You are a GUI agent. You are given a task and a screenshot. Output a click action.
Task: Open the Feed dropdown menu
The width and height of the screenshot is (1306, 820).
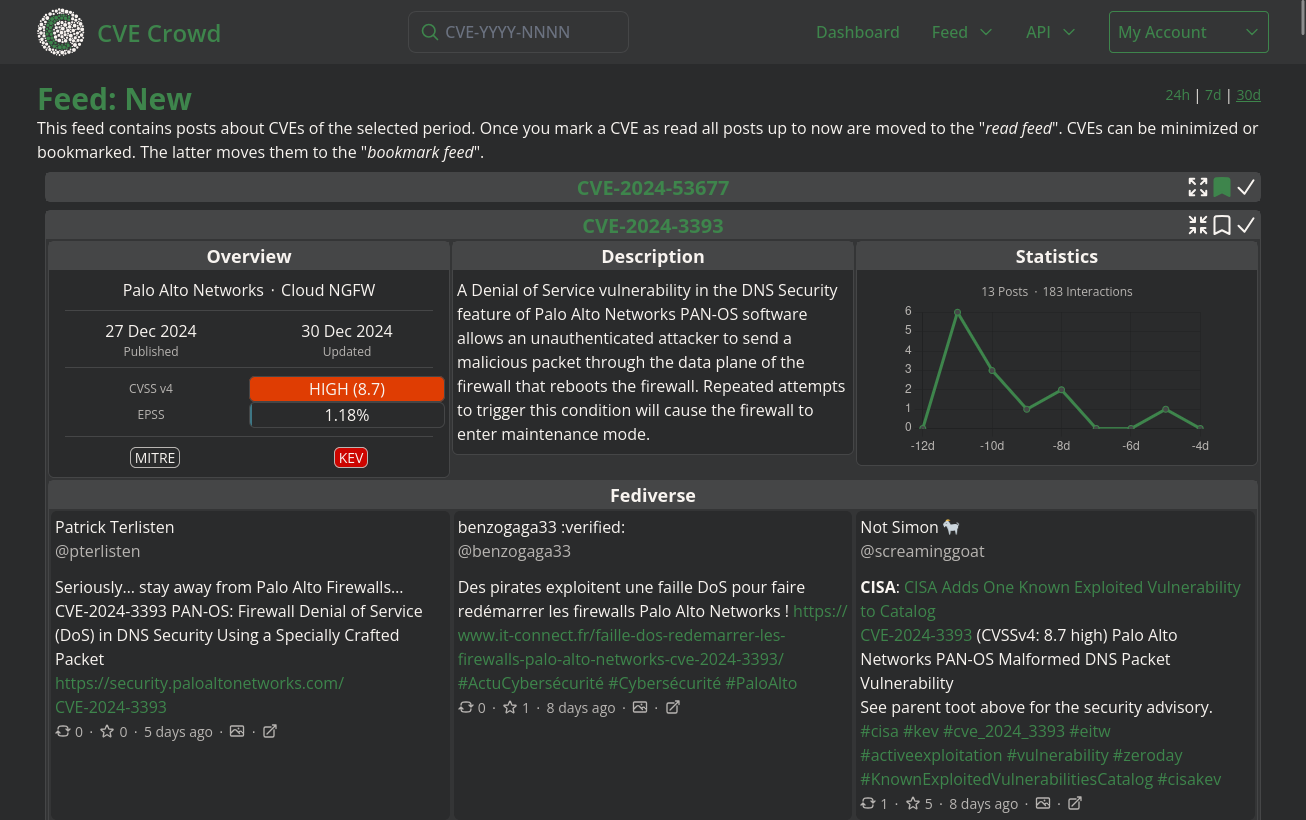coord(962,32)
